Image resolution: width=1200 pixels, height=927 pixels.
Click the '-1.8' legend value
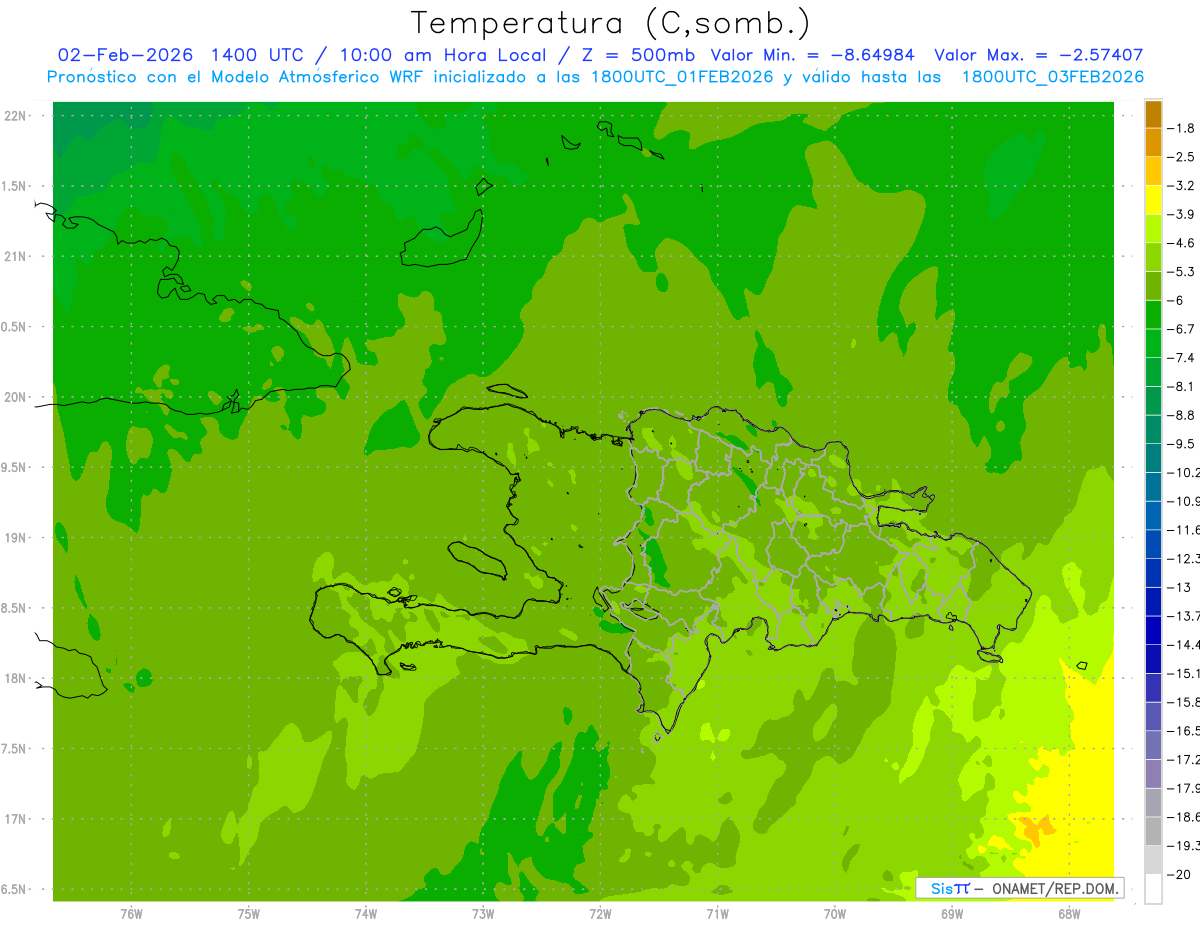[x=1182, y=128]
